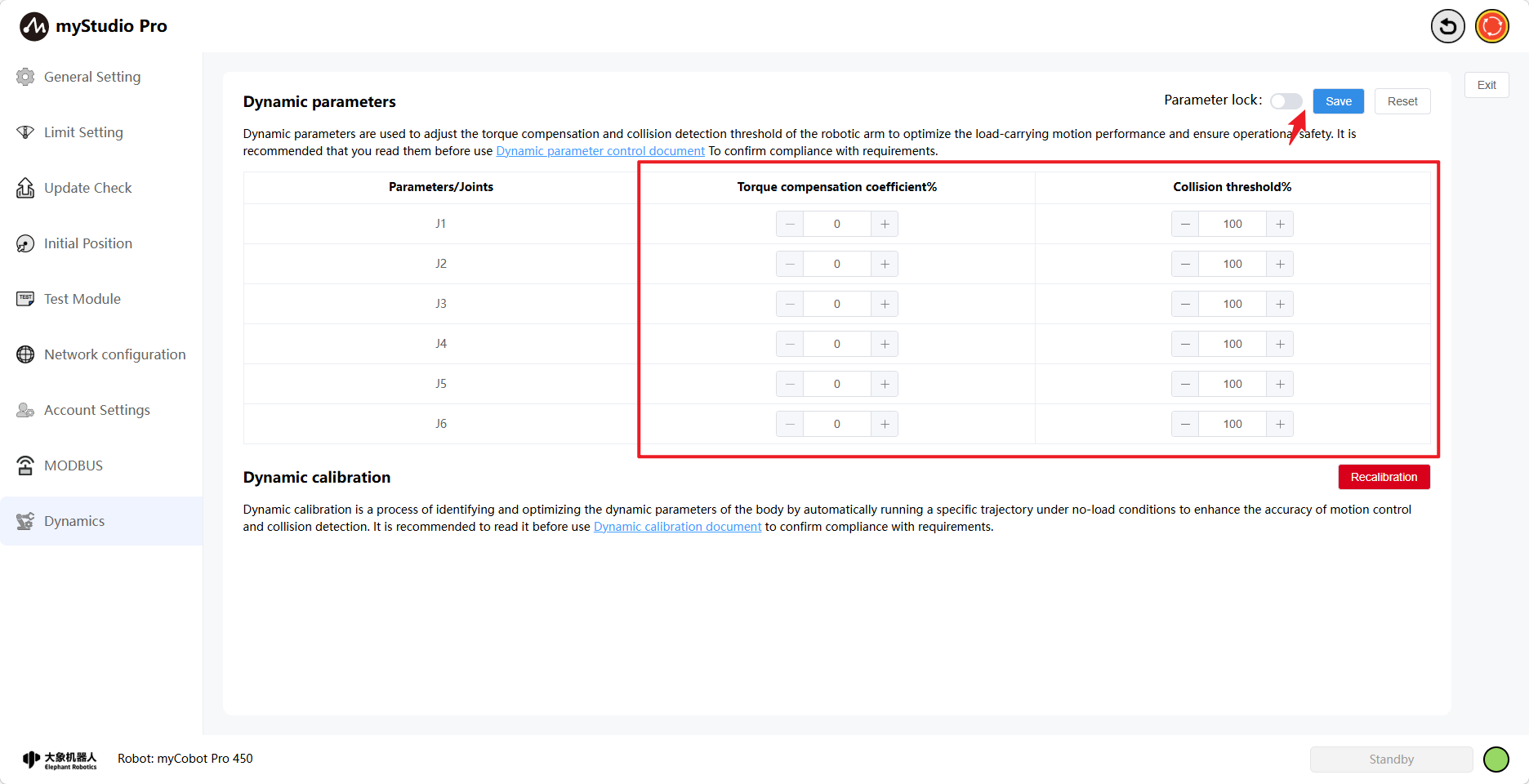1529x784 pixels.
Task: Save the dynamic parameters
Action: click(1338, 101)
